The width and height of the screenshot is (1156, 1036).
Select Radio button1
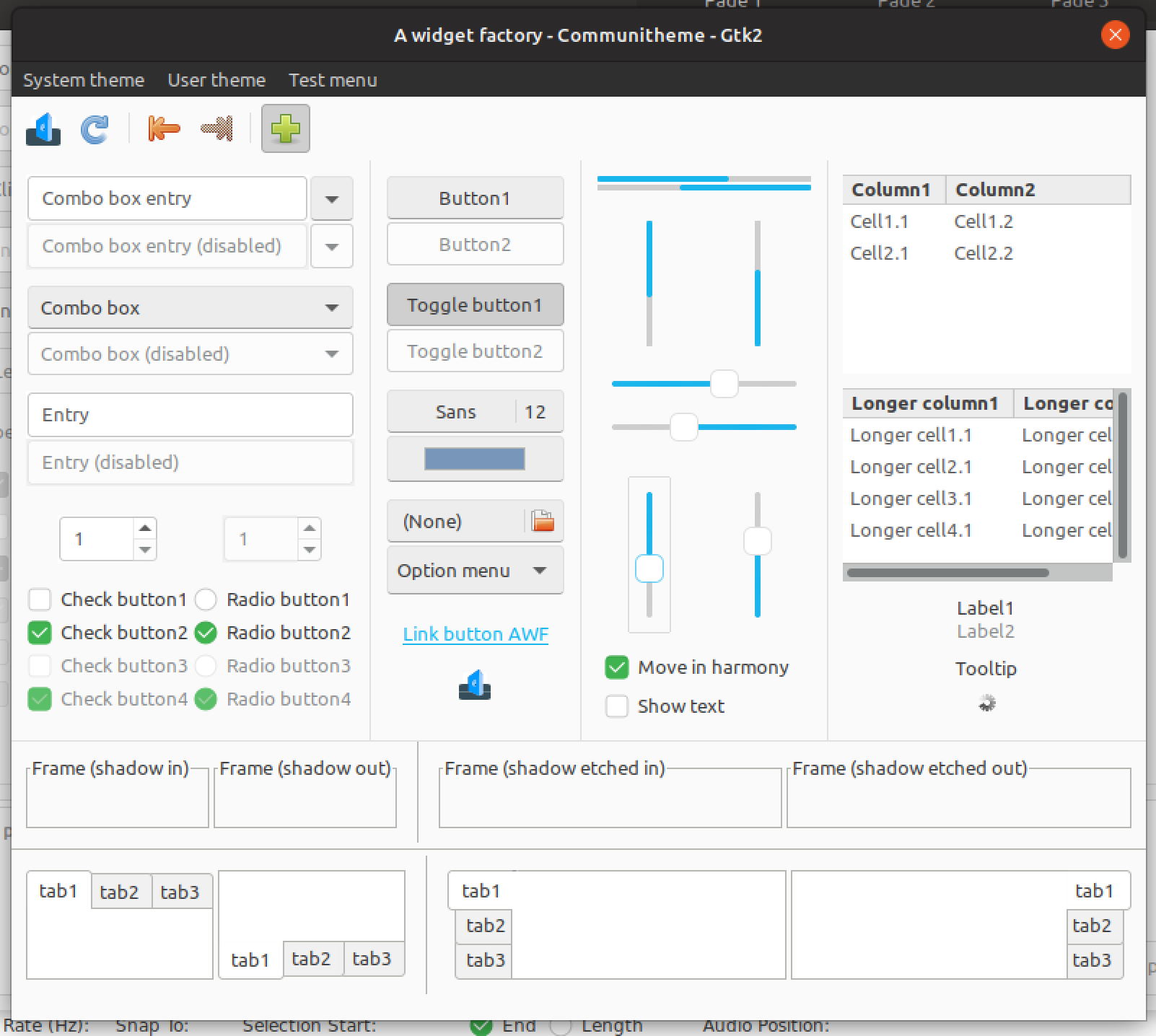coord(206,599)
